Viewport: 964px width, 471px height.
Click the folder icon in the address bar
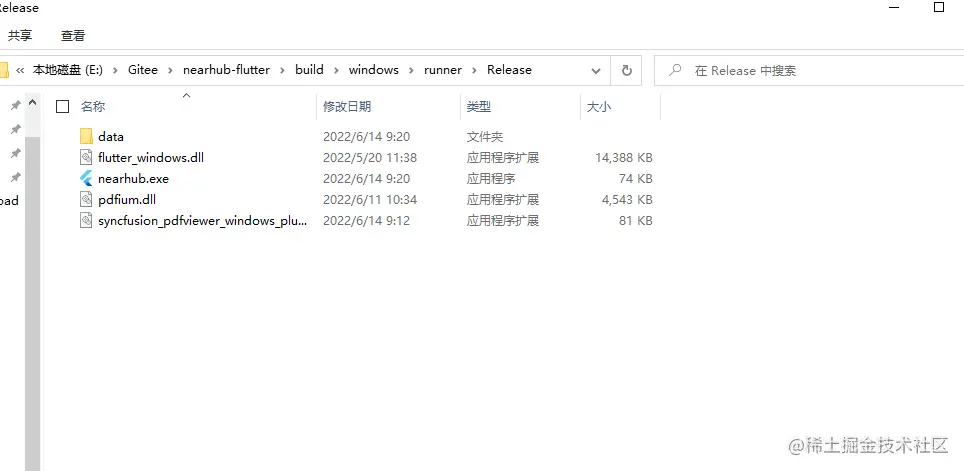pos(4,70)
